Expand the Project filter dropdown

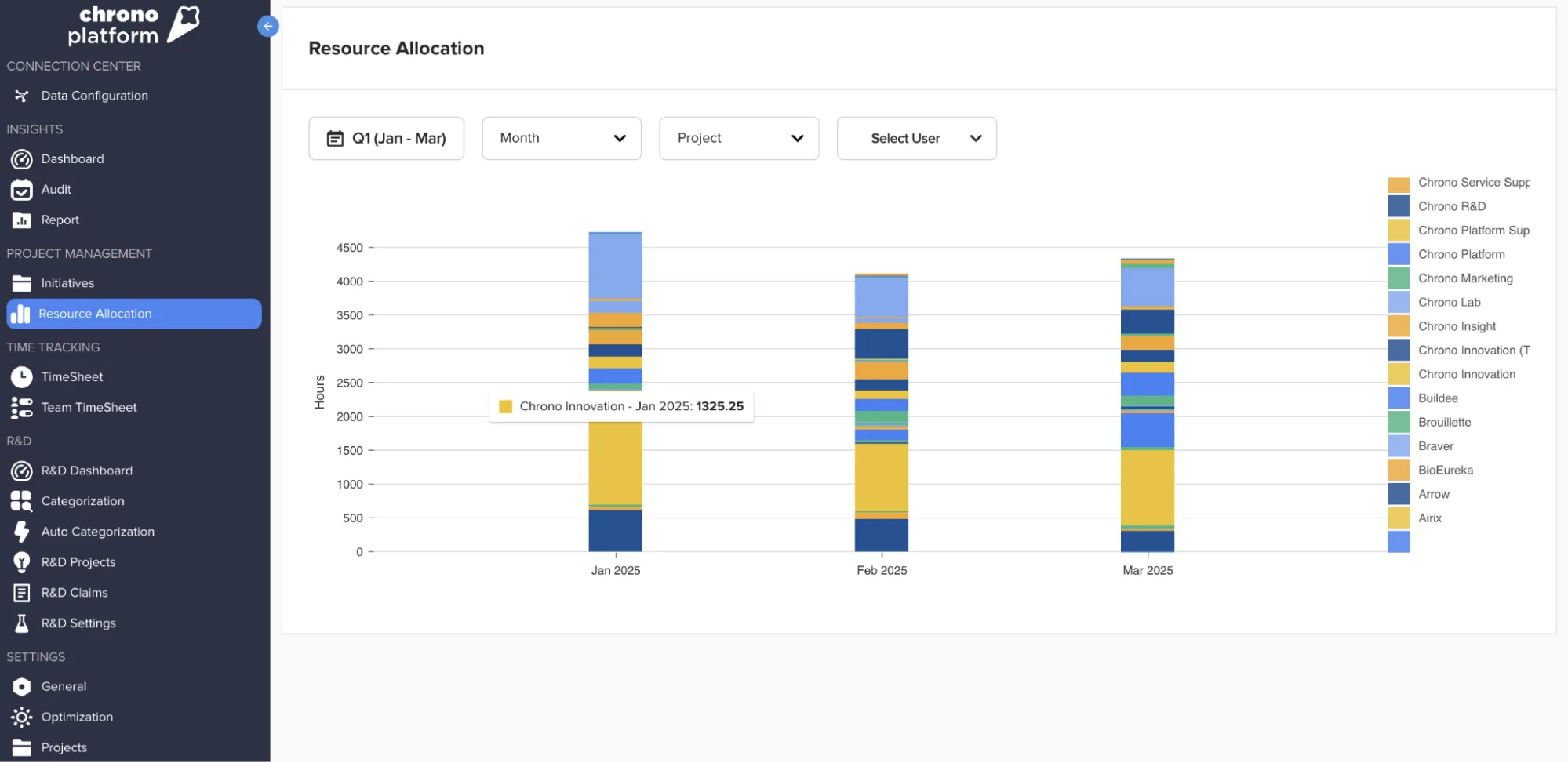(x=738, y=138)
